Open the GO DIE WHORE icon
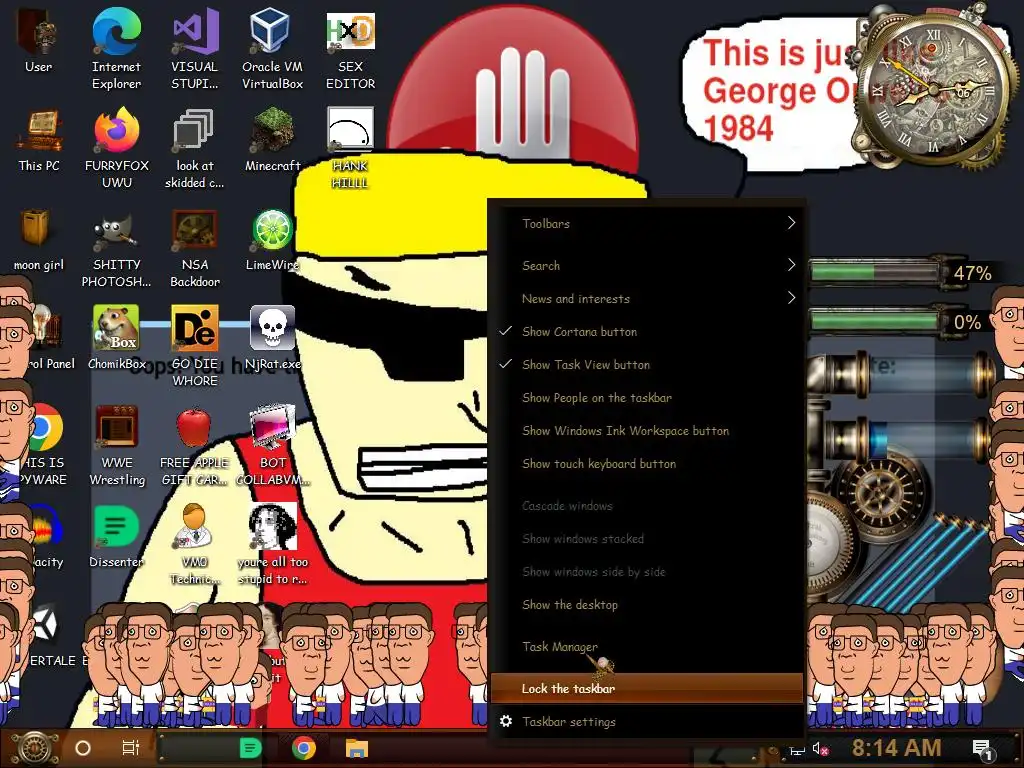 [195, 346]
